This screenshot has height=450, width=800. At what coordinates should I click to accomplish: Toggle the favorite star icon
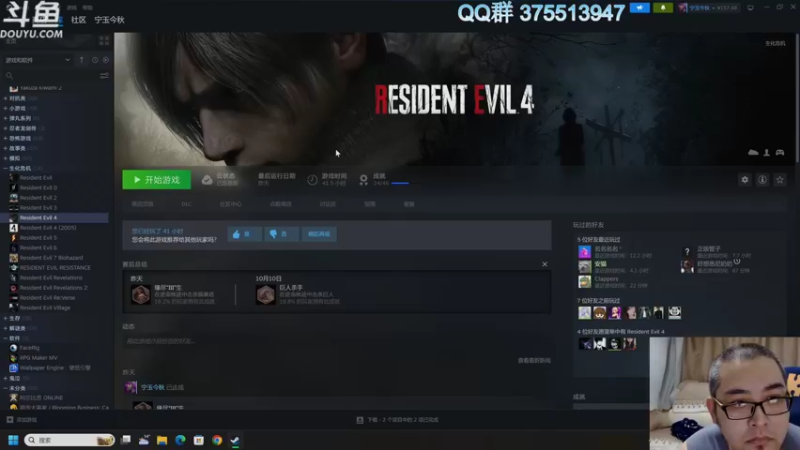[780, 180]
